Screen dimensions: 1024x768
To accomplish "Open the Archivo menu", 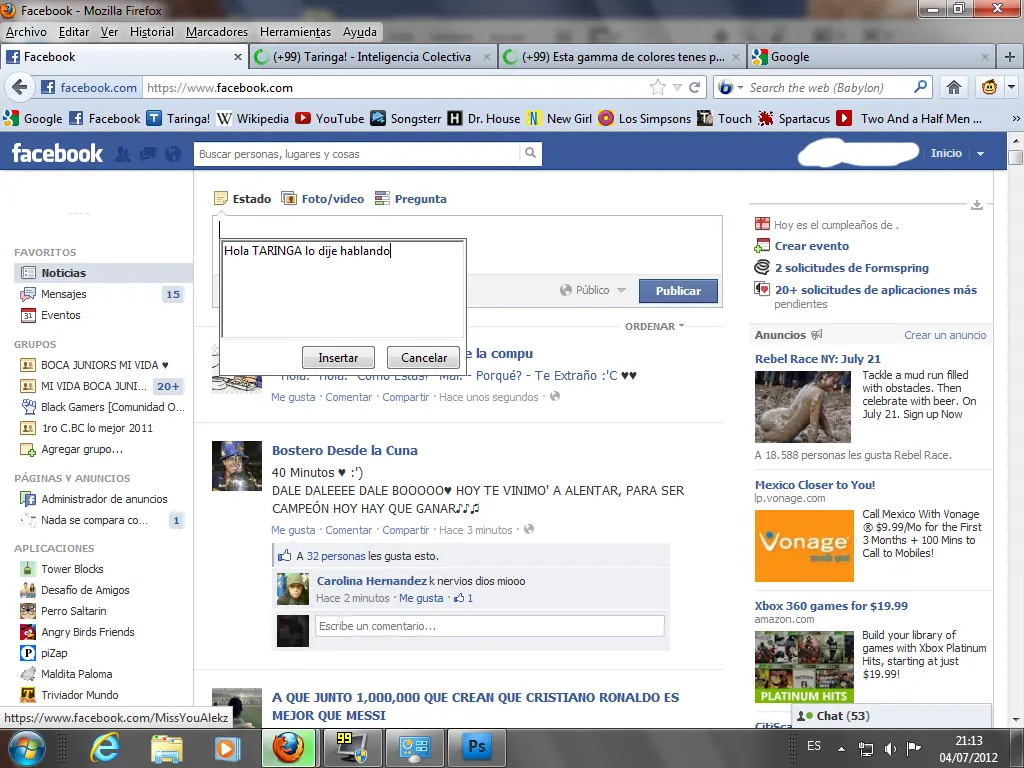I will 26,31.
